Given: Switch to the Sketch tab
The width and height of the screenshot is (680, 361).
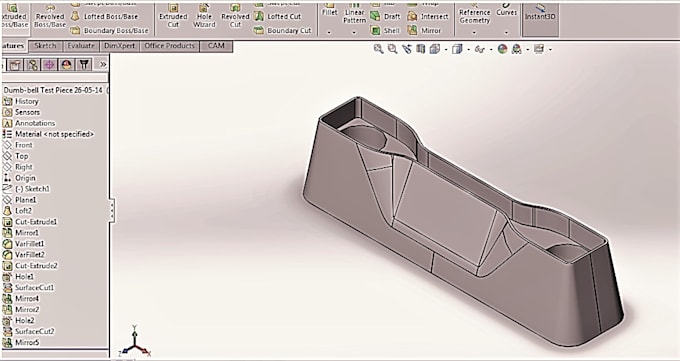Looking at the screenshot, I should (x=45, y=46).
